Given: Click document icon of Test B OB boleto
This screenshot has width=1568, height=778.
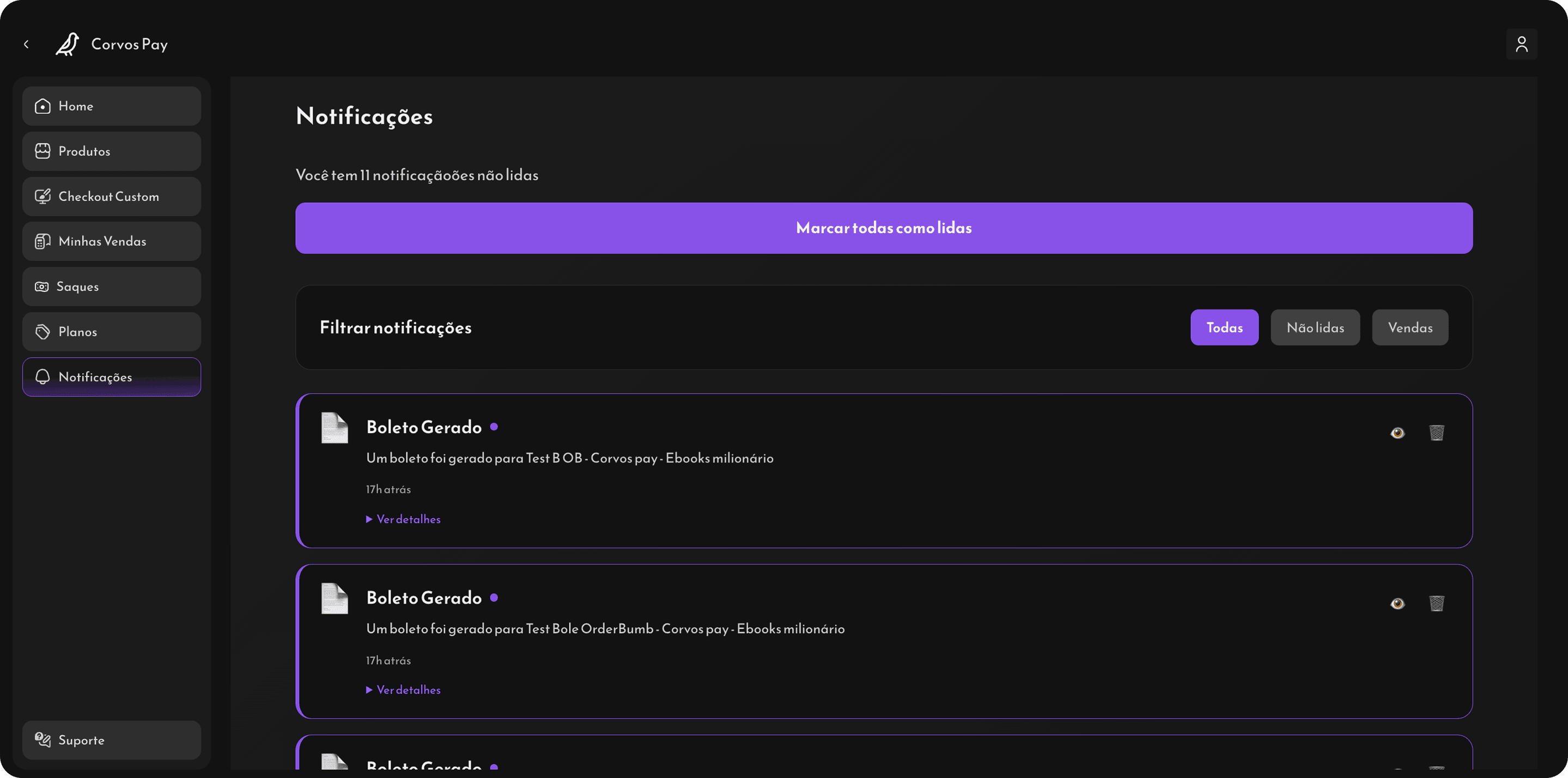Looking at the screenshot, I should [x=334, y=427].
